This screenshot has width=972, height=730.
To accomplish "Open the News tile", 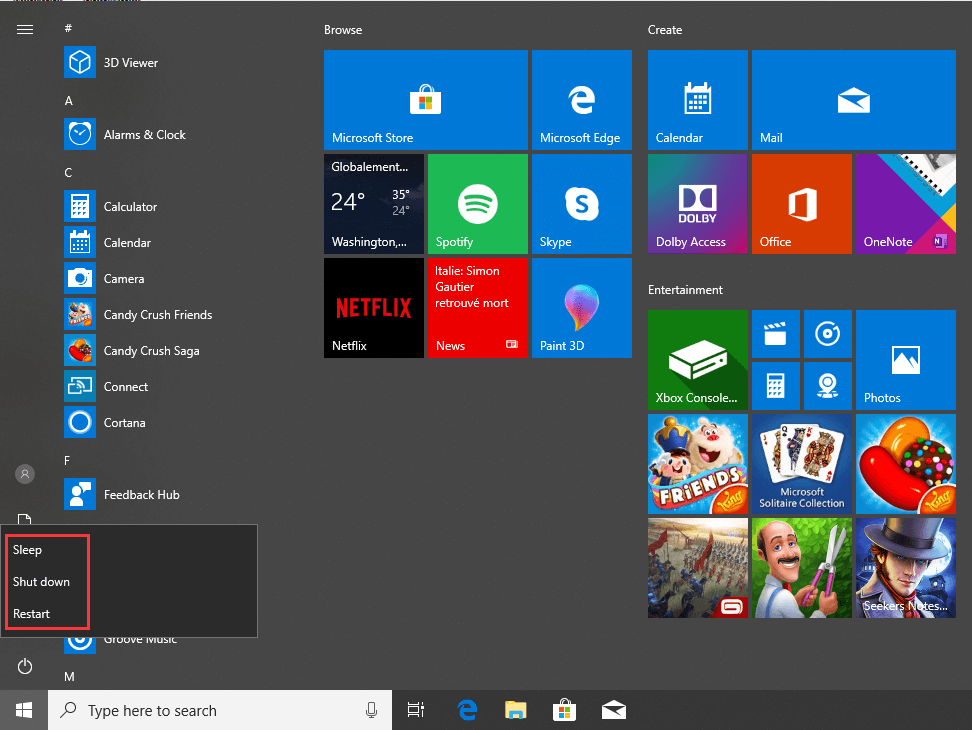I will [x=478, y=308].
